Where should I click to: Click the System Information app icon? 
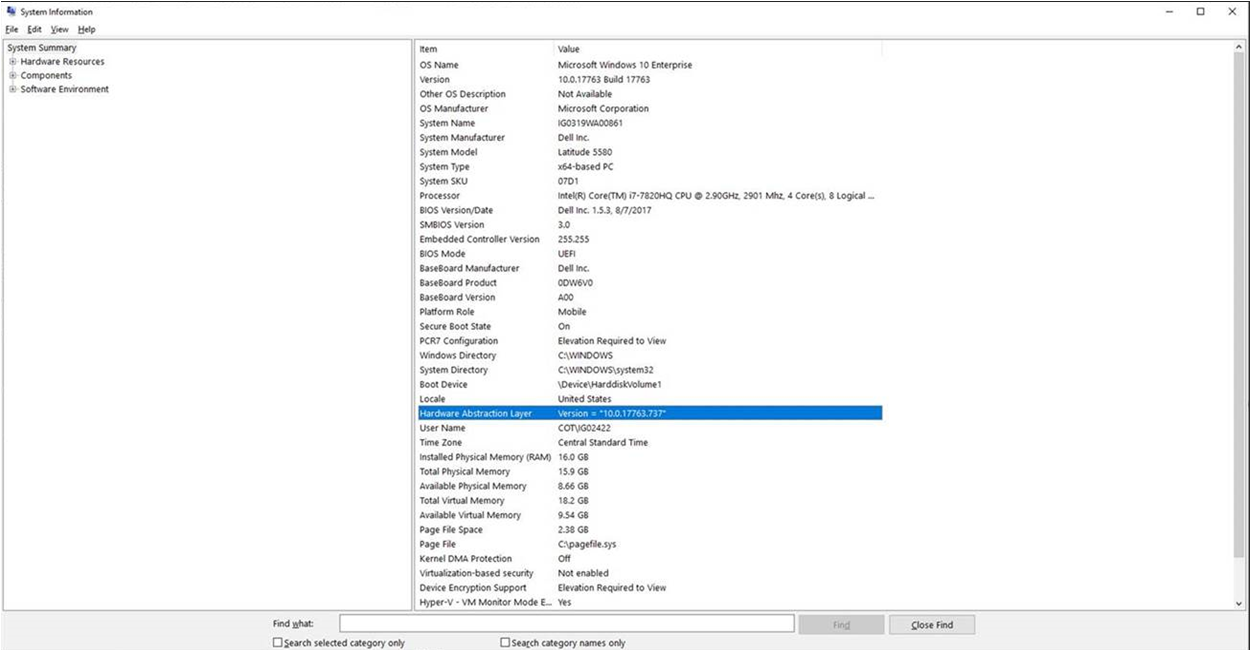click(x=10, y=11)
